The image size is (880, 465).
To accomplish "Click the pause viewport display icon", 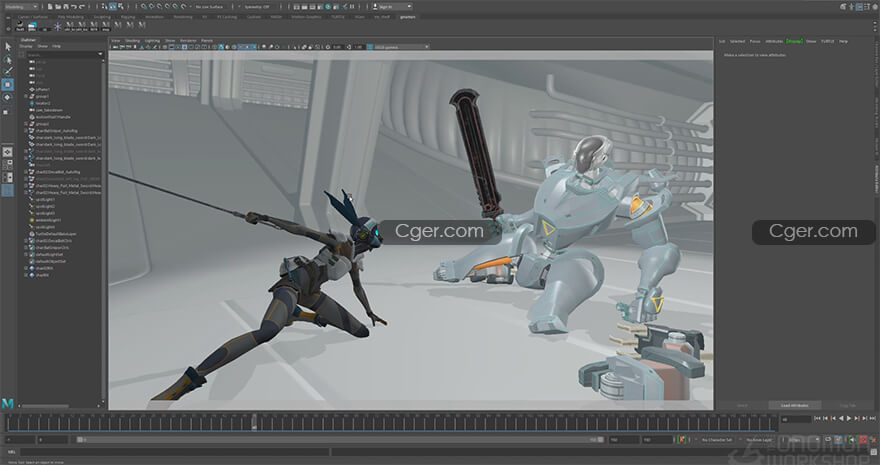I will click(352, 6).
